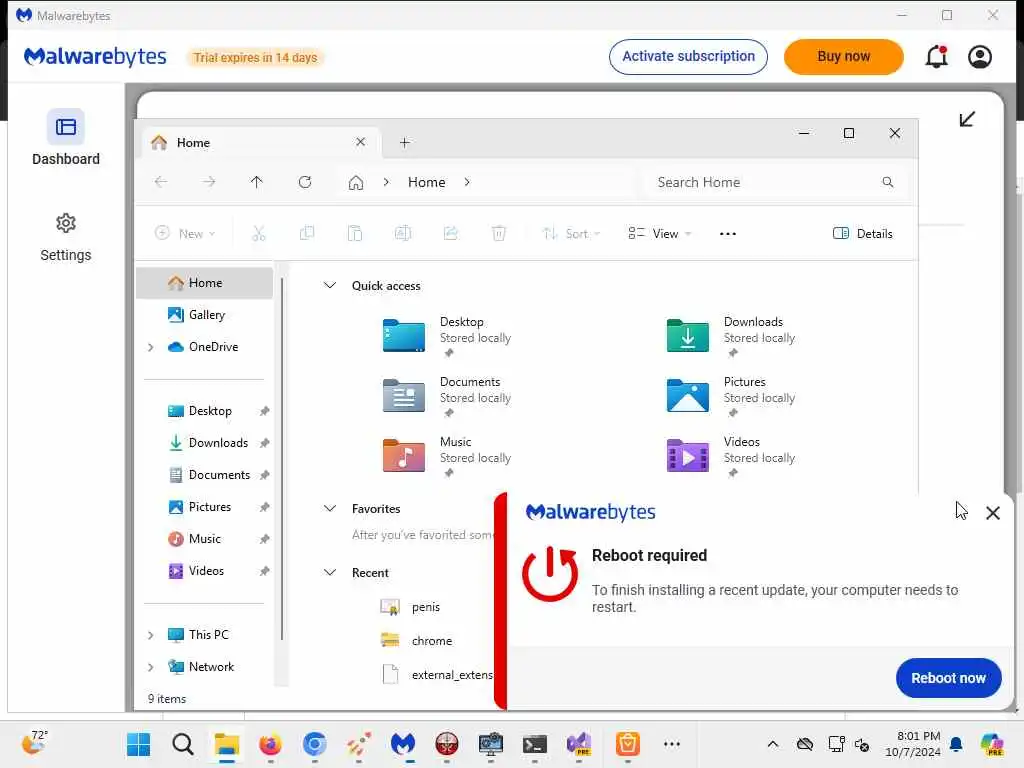Open the Sort dropdown
1024x768 pixels.
571,233
